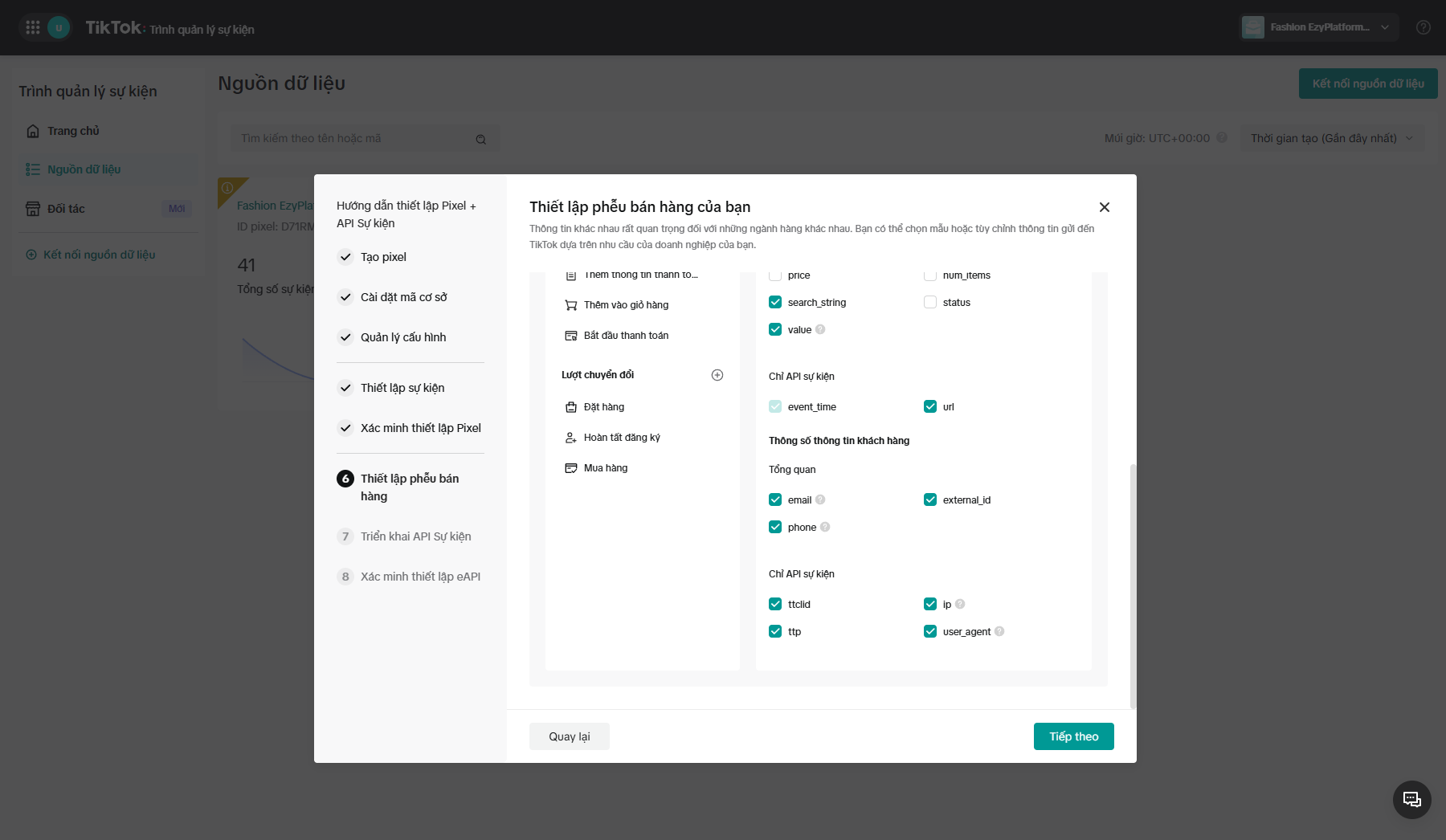
Task: Toggle the search_string checkbox
Action: 775,302
